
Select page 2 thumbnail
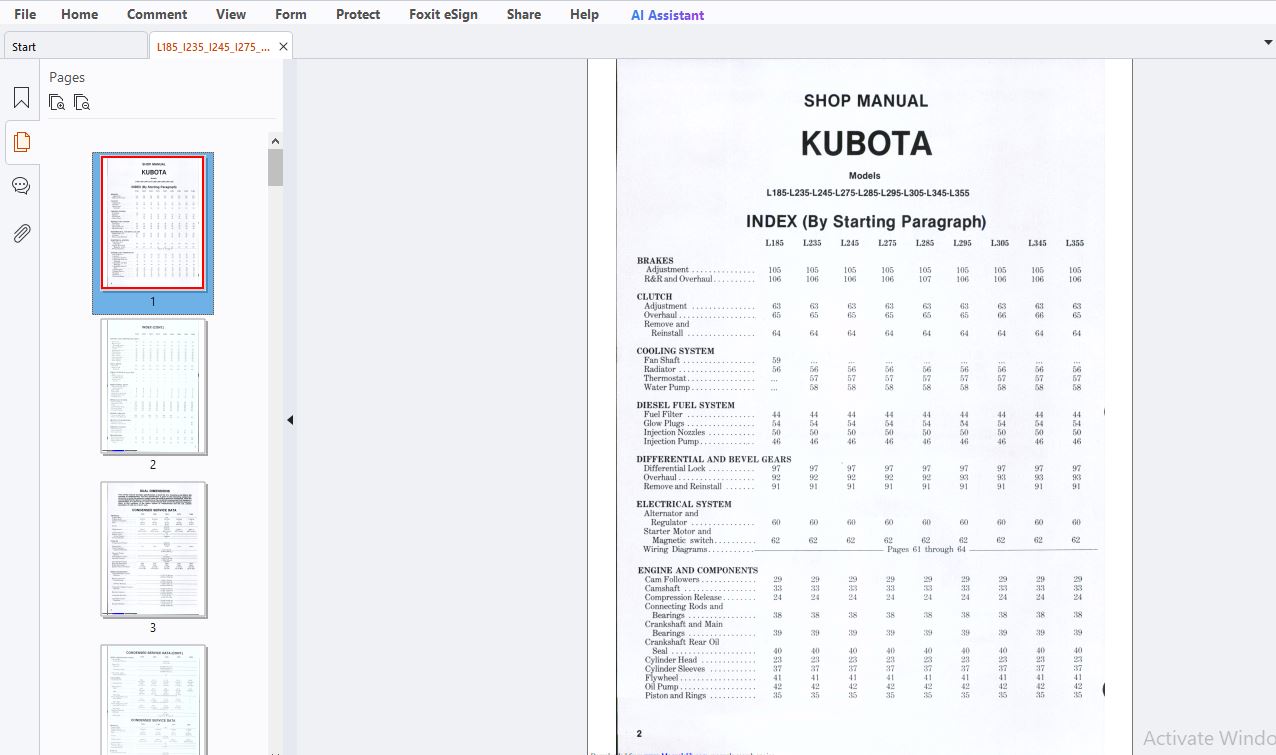pyautogui.click(x=153, y=386)
